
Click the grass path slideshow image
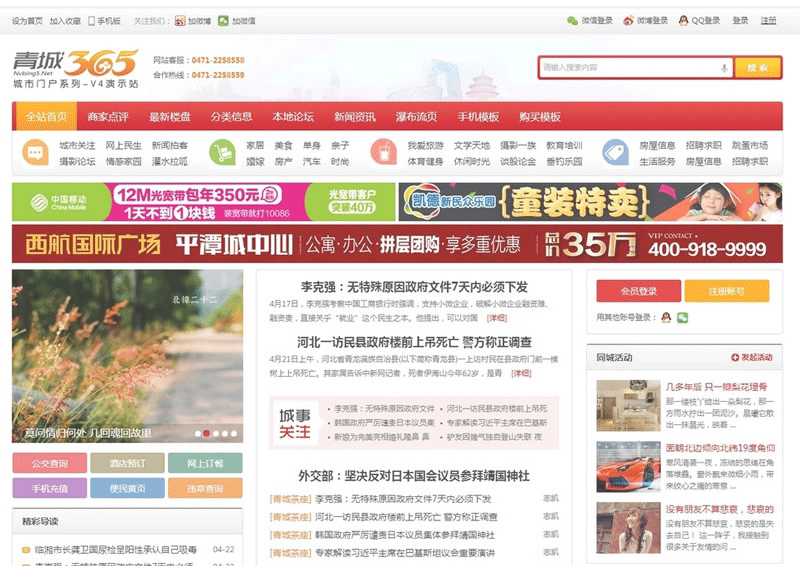pyautogui.click(x=128, y=356)
